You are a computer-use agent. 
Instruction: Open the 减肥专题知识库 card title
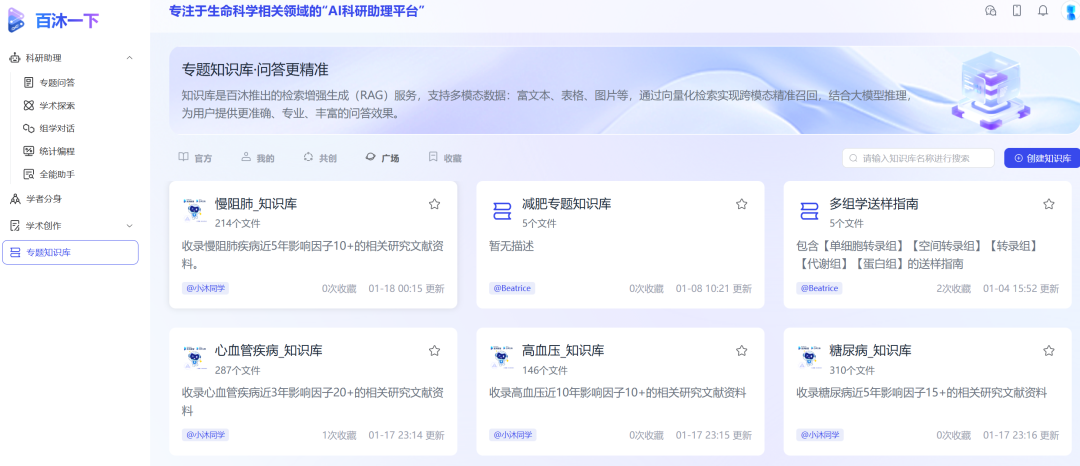[567, 204]
